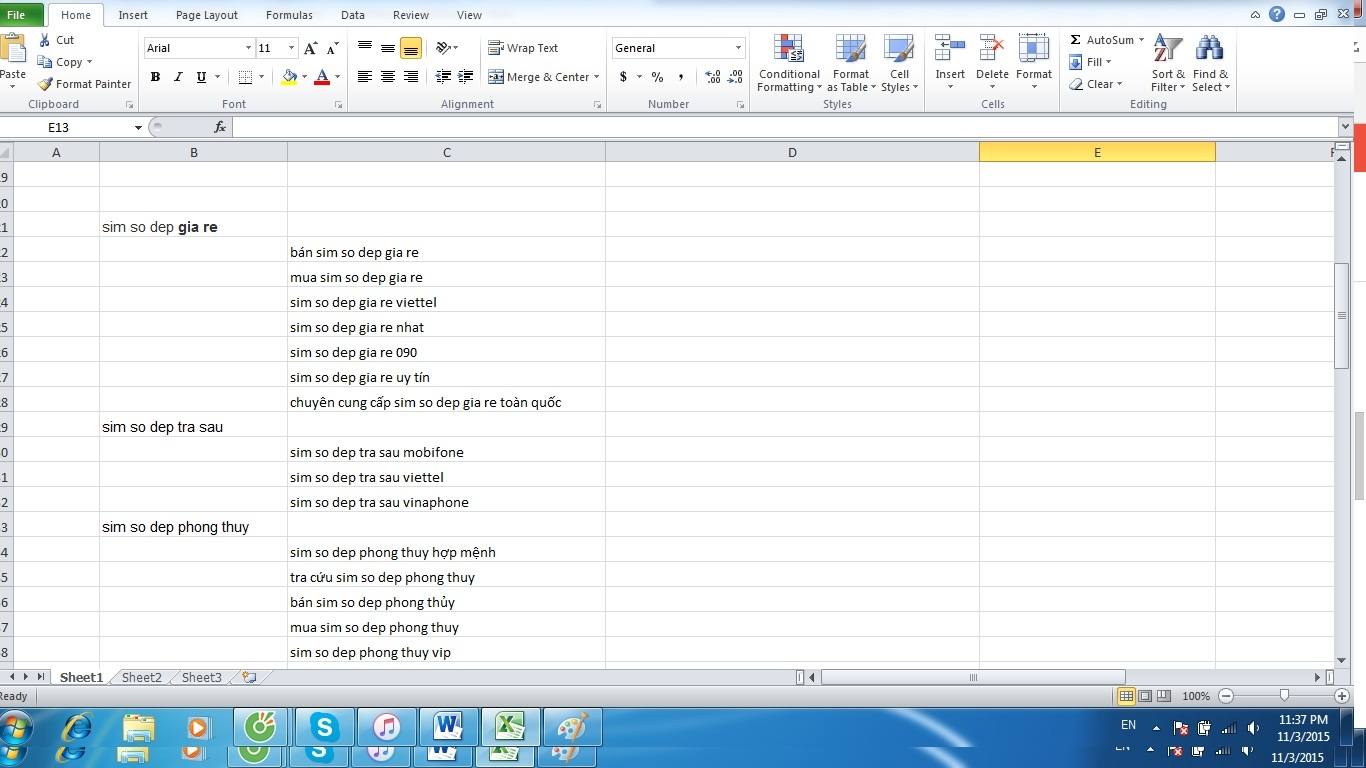
Task: Open the File tab
Action: 17,15
